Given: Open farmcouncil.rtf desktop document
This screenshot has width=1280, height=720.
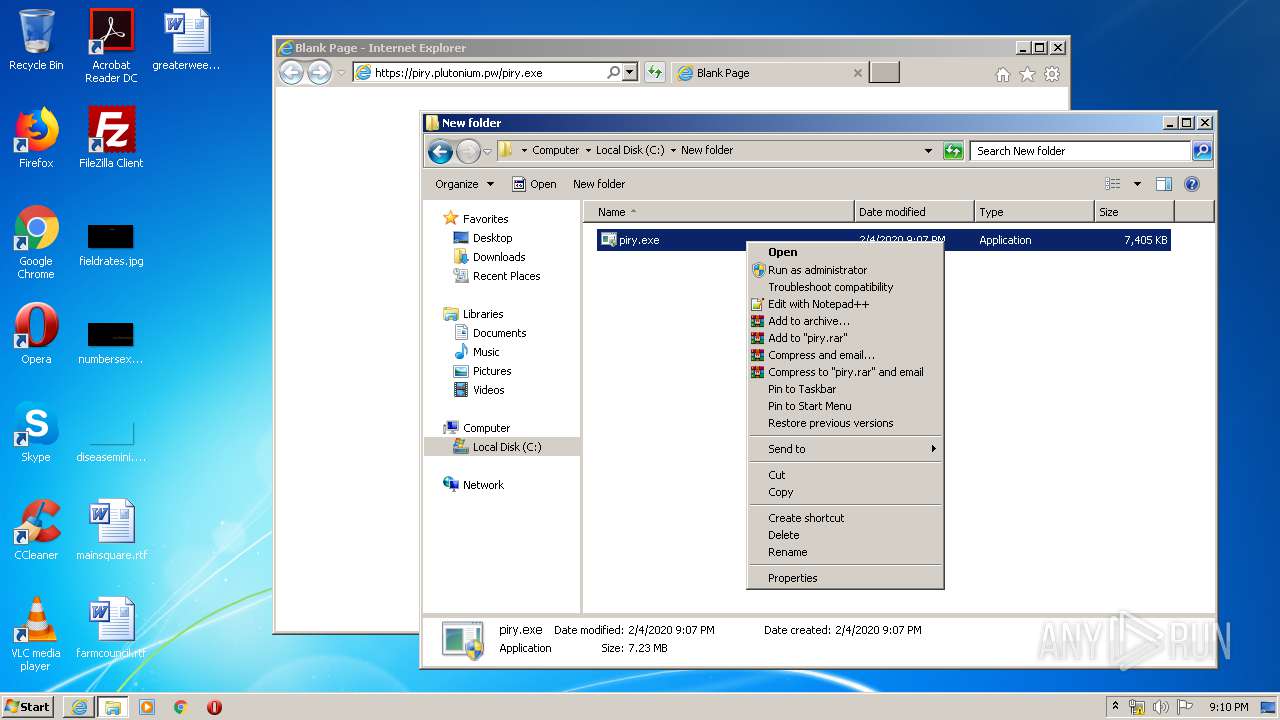Looking at the screenshot, I should pyautogui.click(x=111, y=628).
